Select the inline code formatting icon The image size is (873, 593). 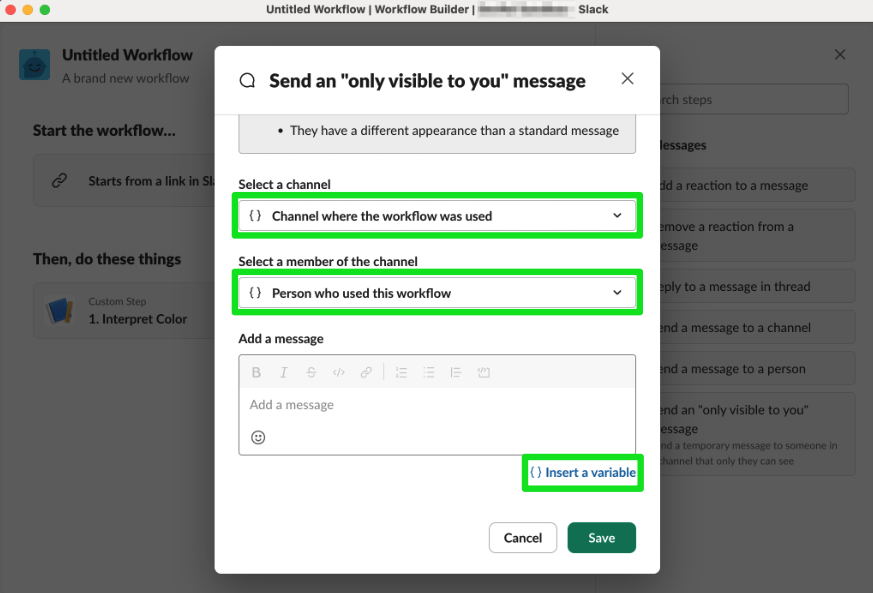(x=339, y=372)
